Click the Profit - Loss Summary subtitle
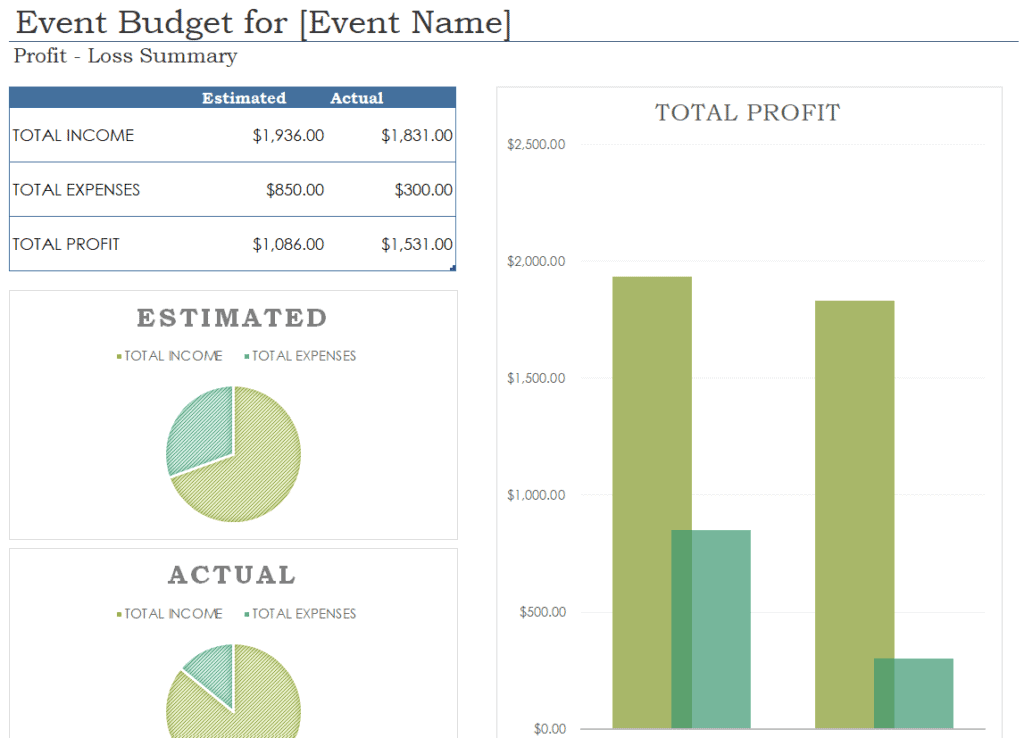 pyautogui.click(x=125, y=56)
